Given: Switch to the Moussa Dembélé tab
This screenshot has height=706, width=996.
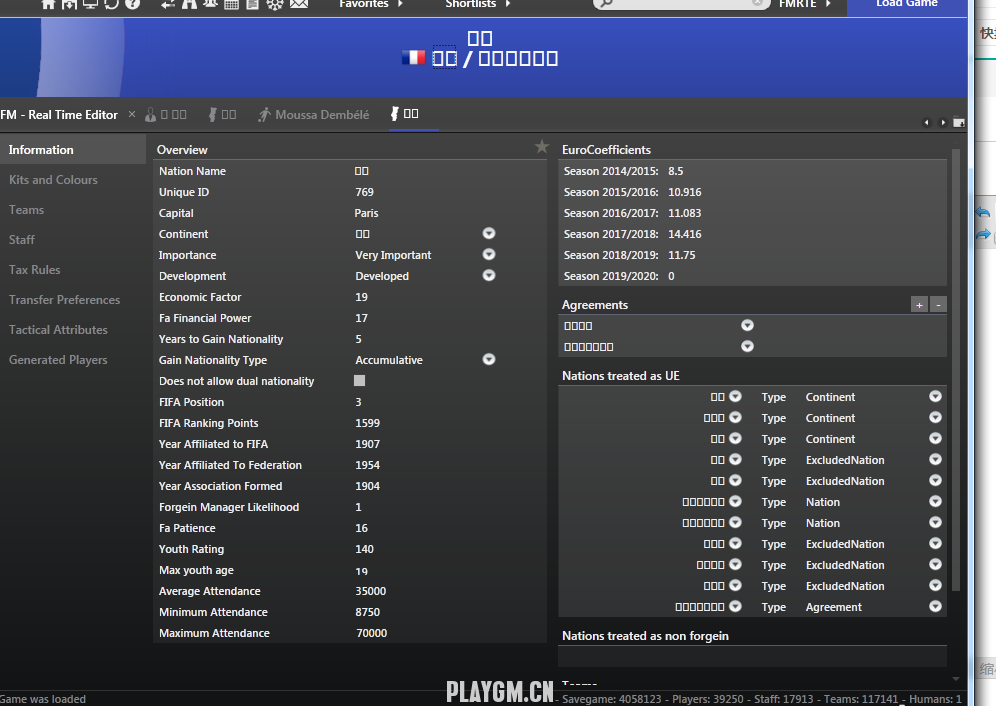Looking at the screenshot, I should point(314,115).
